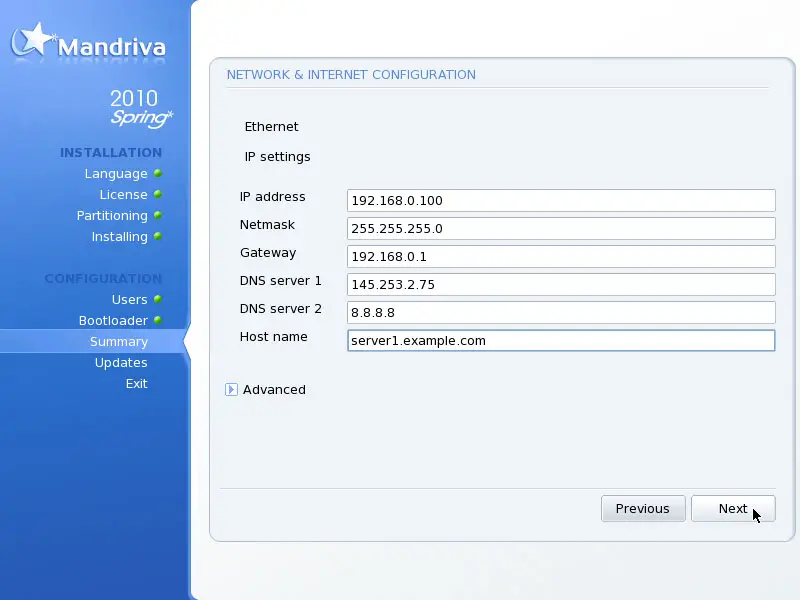Click the Network & Internet Configuration title
This screenshot has height=600, width=800.
coord(351,74)
